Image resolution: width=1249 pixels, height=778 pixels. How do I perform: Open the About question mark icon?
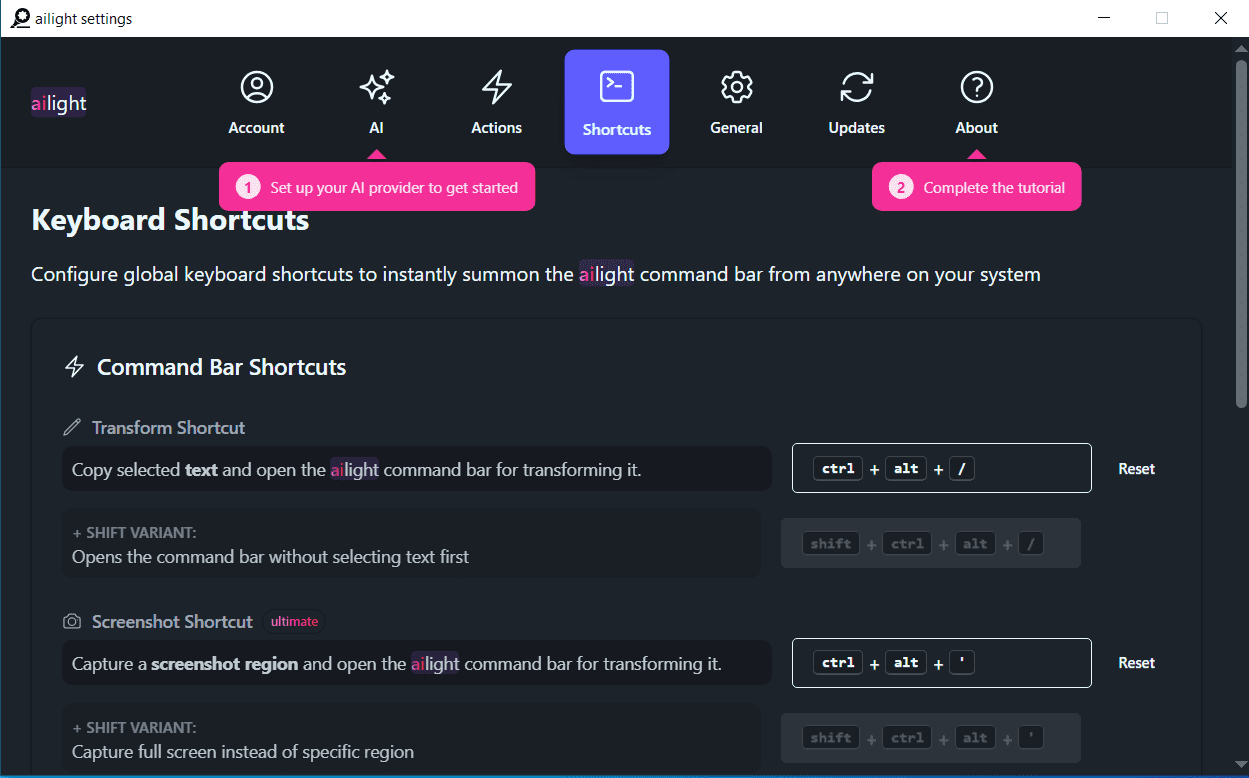click(977, 87)
